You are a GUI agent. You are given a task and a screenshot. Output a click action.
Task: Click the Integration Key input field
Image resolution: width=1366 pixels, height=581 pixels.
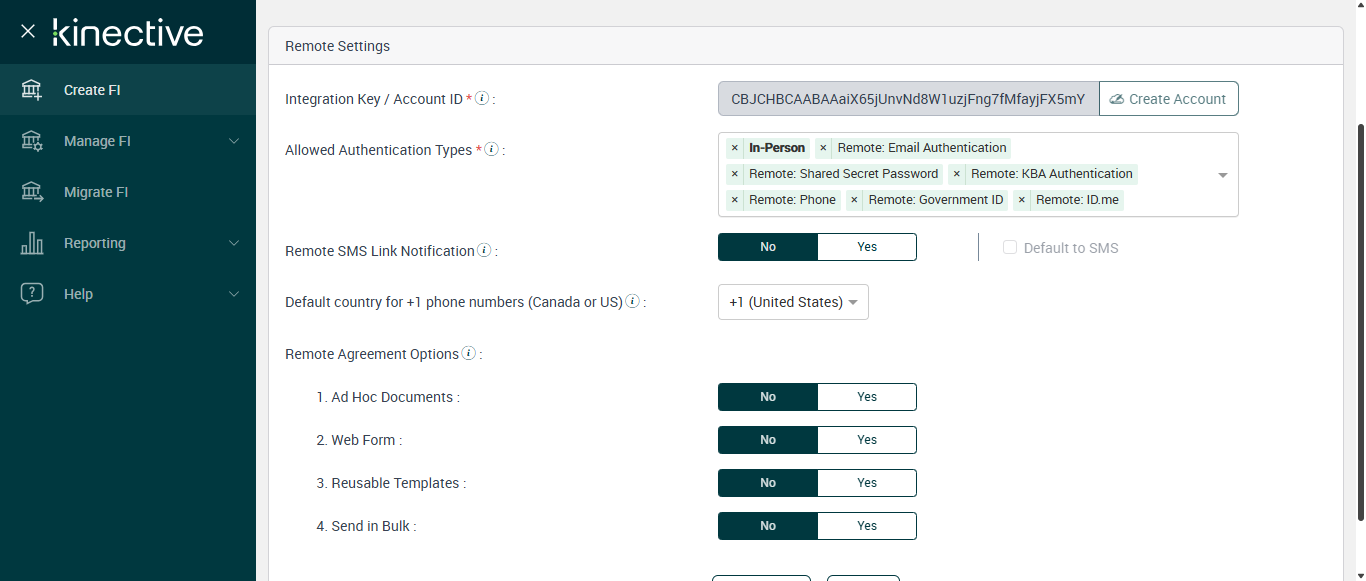point(908,99)
